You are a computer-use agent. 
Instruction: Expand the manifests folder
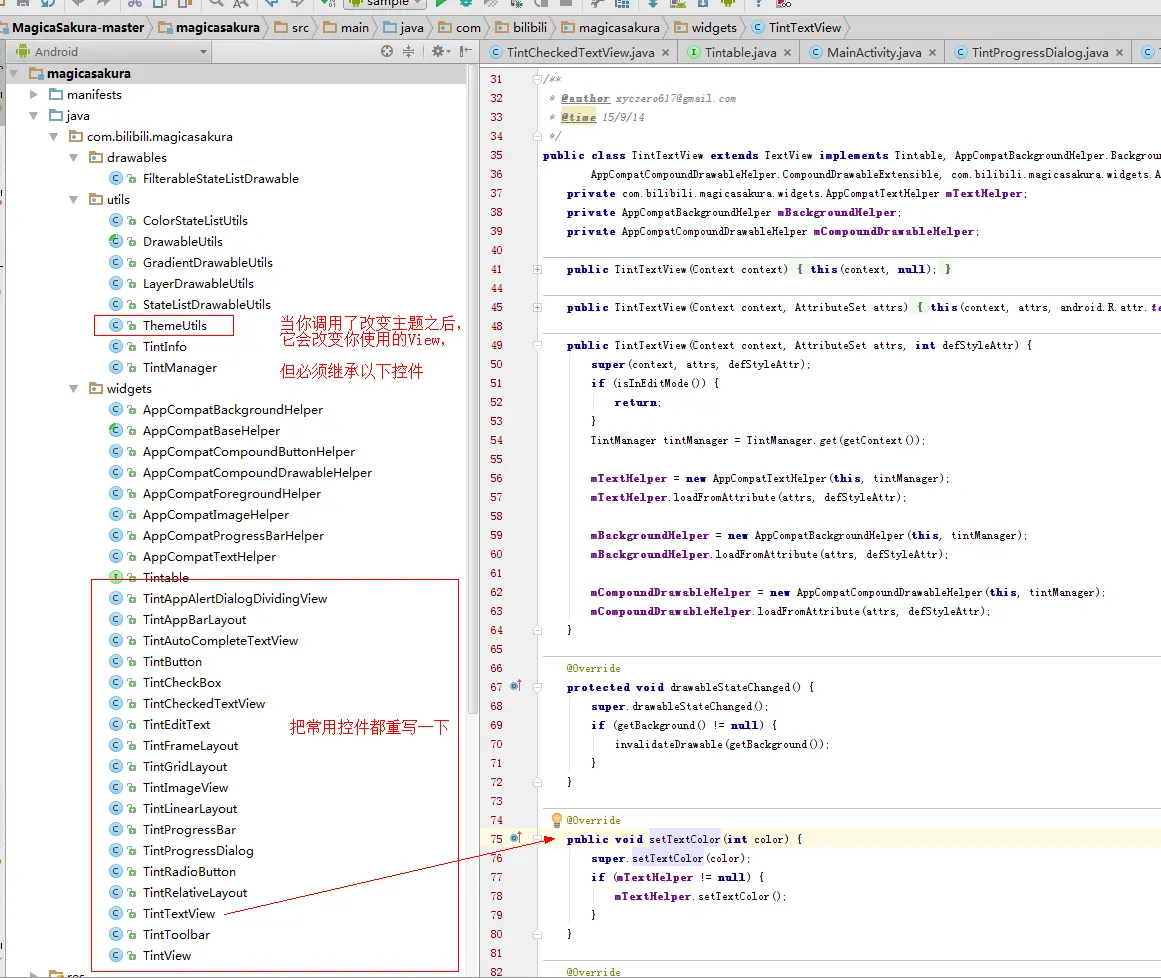click(x=34, y=95)
